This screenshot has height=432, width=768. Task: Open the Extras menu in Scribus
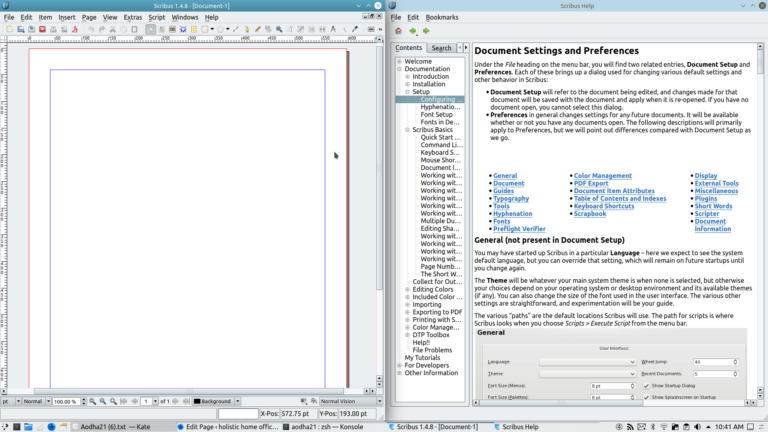tap(133, 17)
